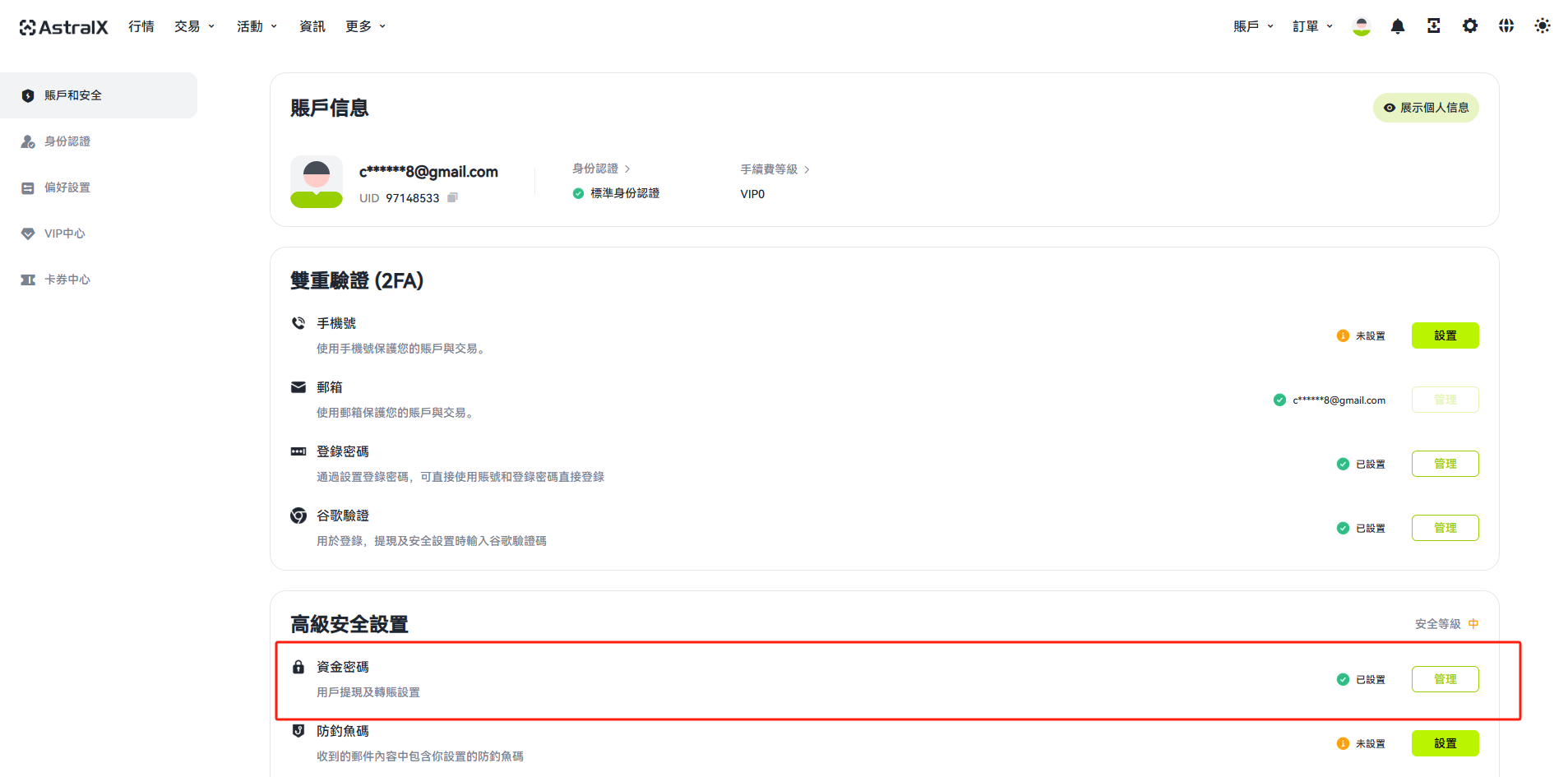Click the user avatar in top bar
1568x777 pixels.
[x=1361, y=26]
